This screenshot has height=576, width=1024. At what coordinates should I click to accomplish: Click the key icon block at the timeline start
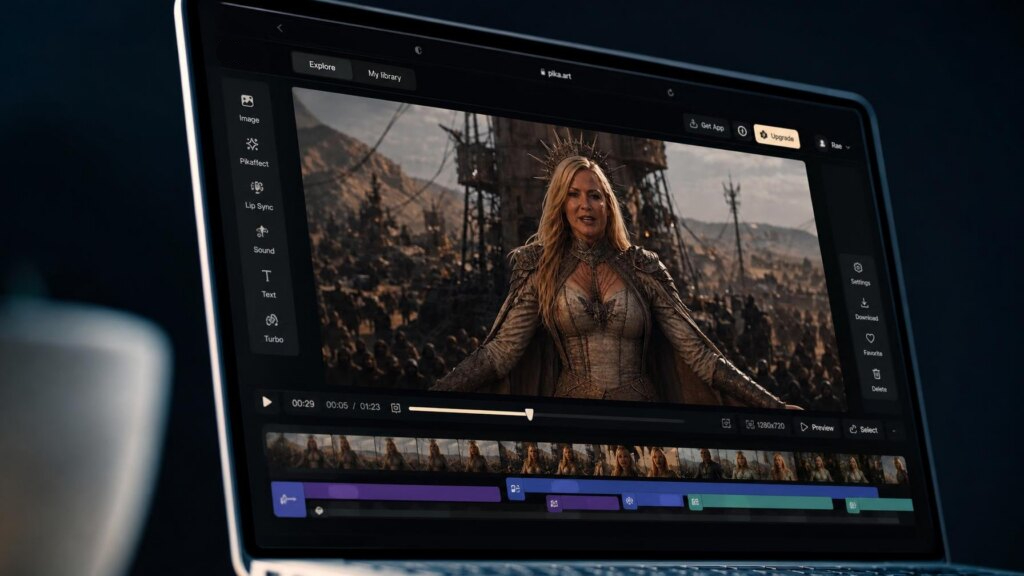coord(288,500)
